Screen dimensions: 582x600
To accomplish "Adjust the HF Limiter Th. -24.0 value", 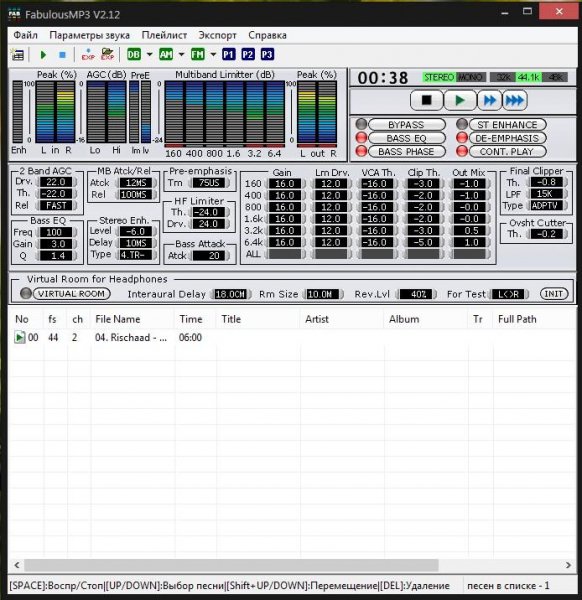I will point(209,212).
